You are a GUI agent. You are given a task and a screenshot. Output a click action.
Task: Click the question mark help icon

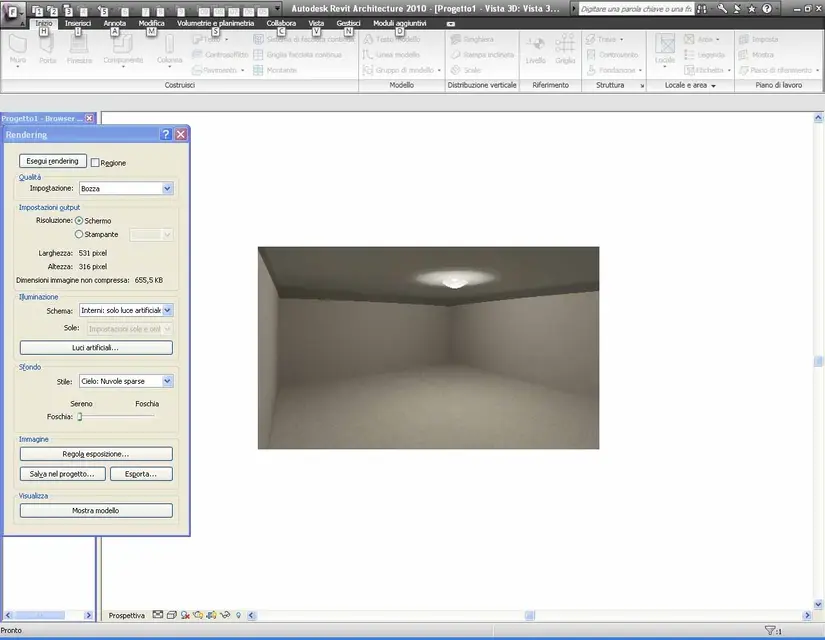[767, 9]
